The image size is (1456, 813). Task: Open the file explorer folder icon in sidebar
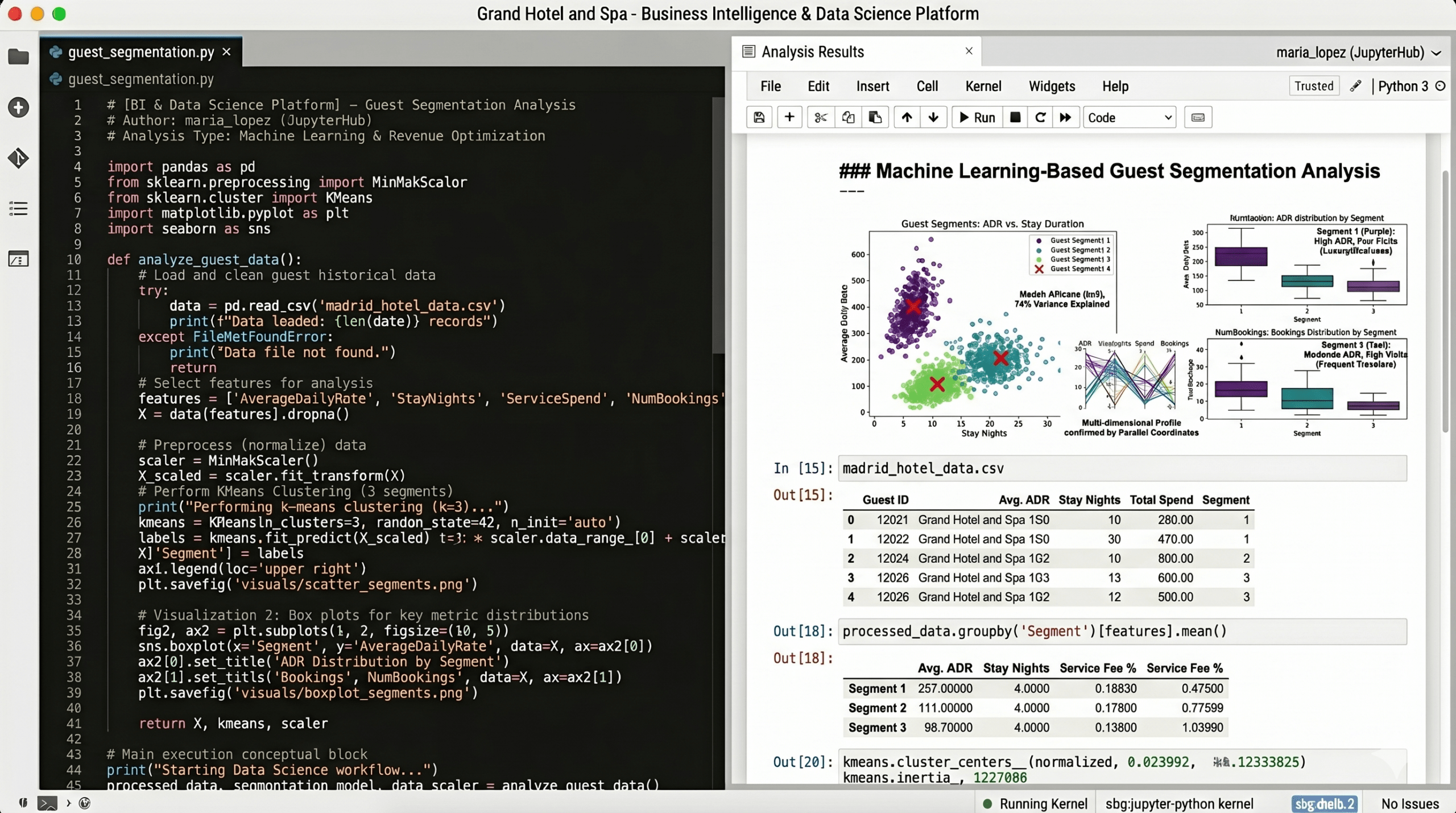coord(18,56)
